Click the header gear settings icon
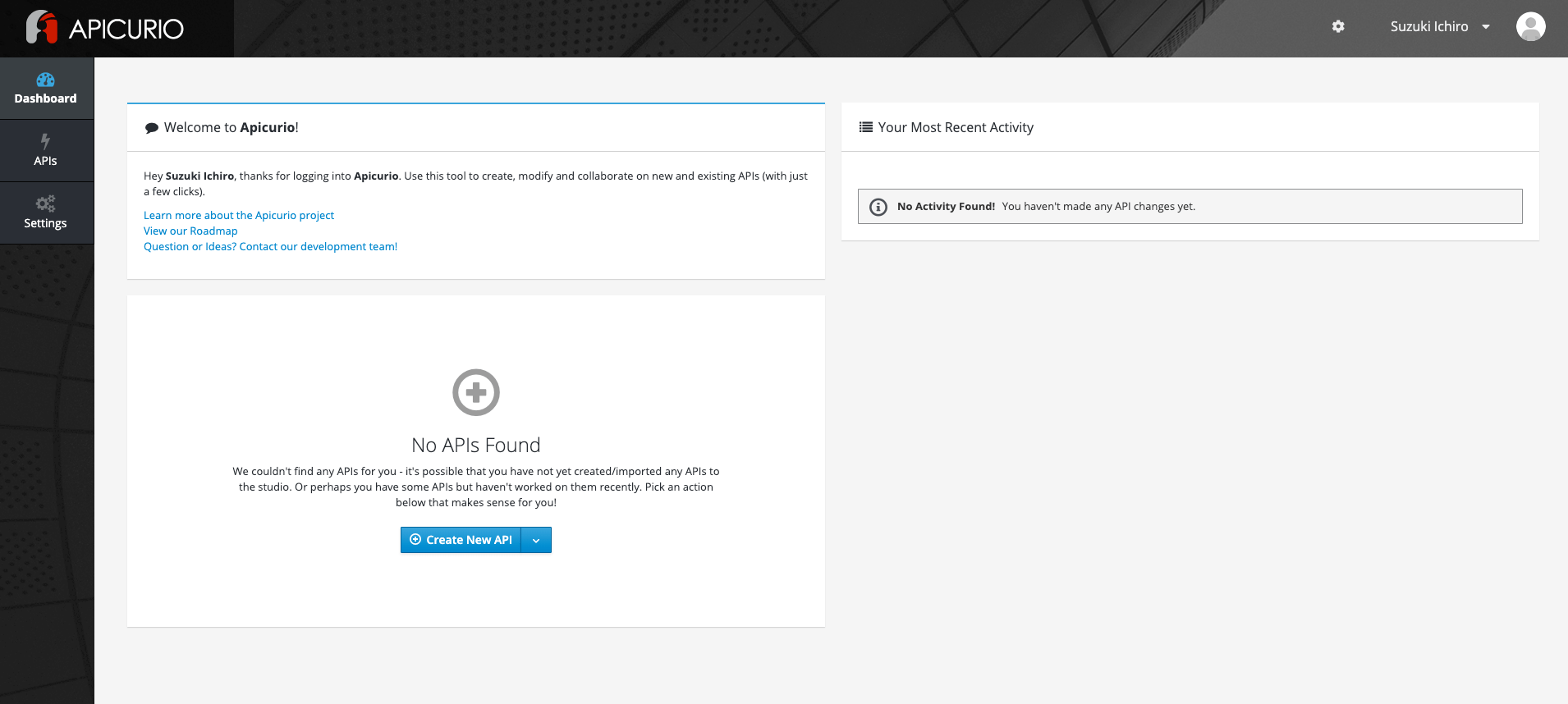Image resolution: width=1568 pixels, height=704 pixels. (1338, 26)
